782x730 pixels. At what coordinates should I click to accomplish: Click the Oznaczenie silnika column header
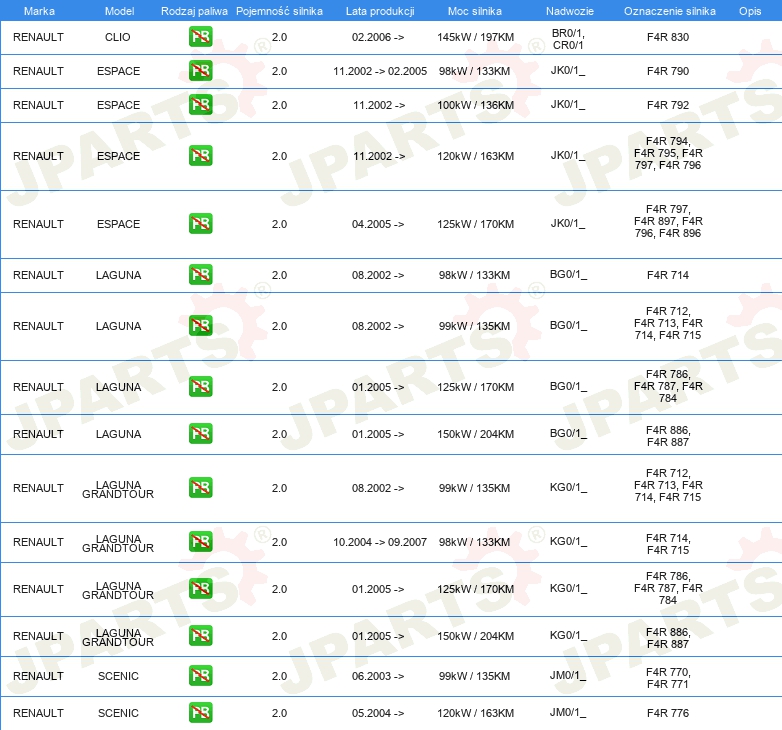(669, 11)
